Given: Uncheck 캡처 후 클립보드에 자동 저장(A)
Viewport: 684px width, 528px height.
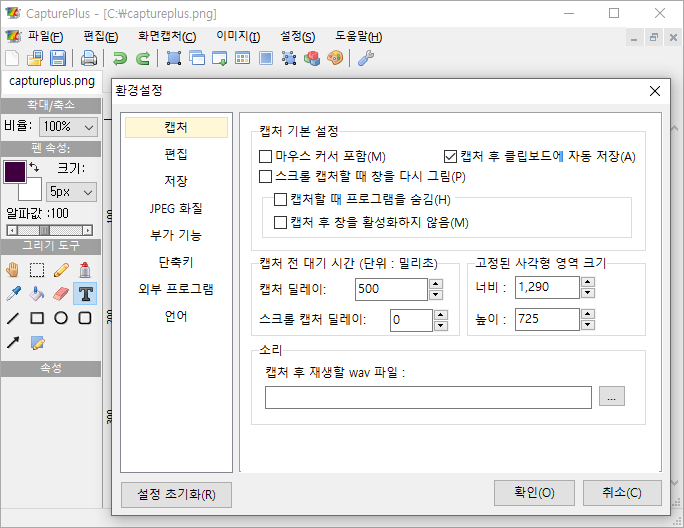Looking at the screenshot, I should 450,157.
